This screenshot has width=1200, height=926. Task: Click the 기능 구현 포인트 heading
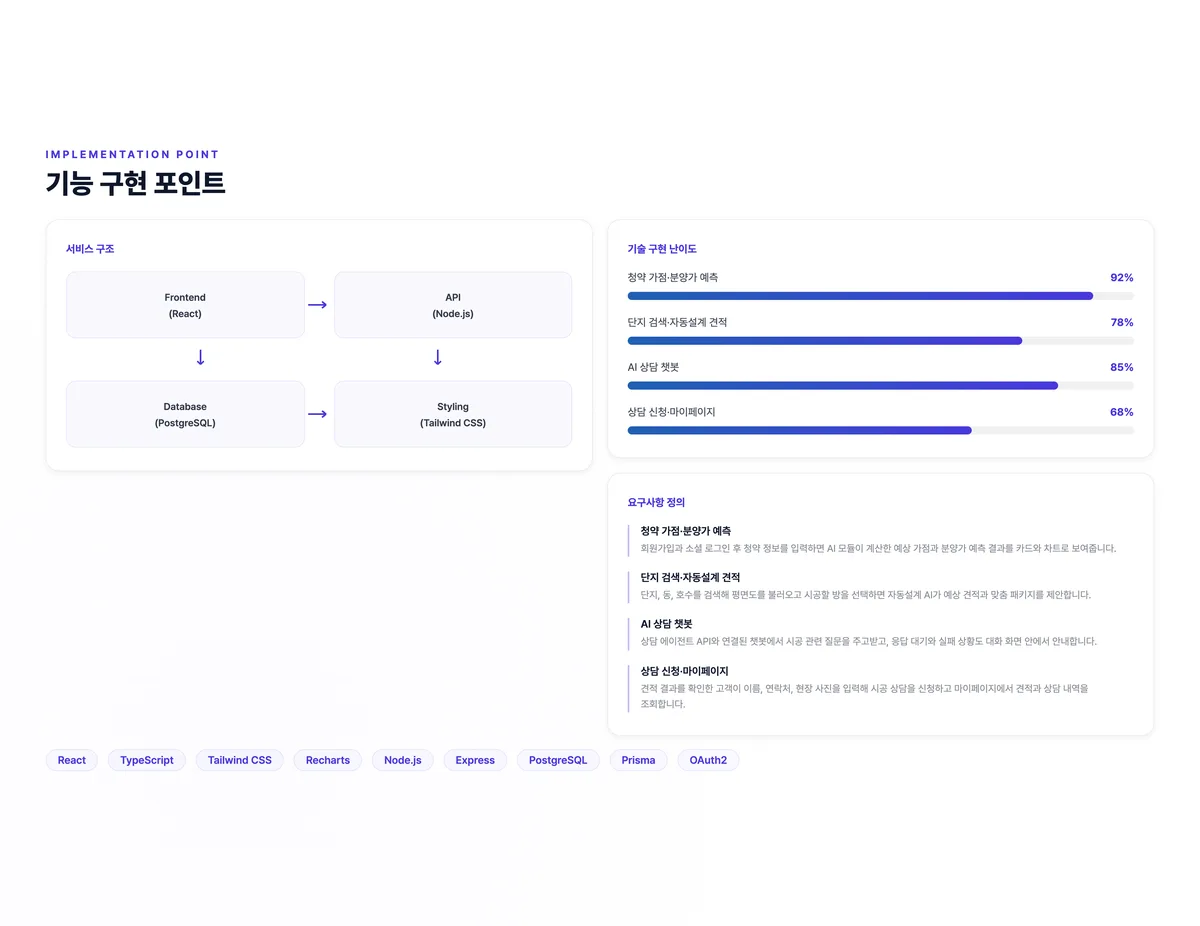[x=135, y=183]
